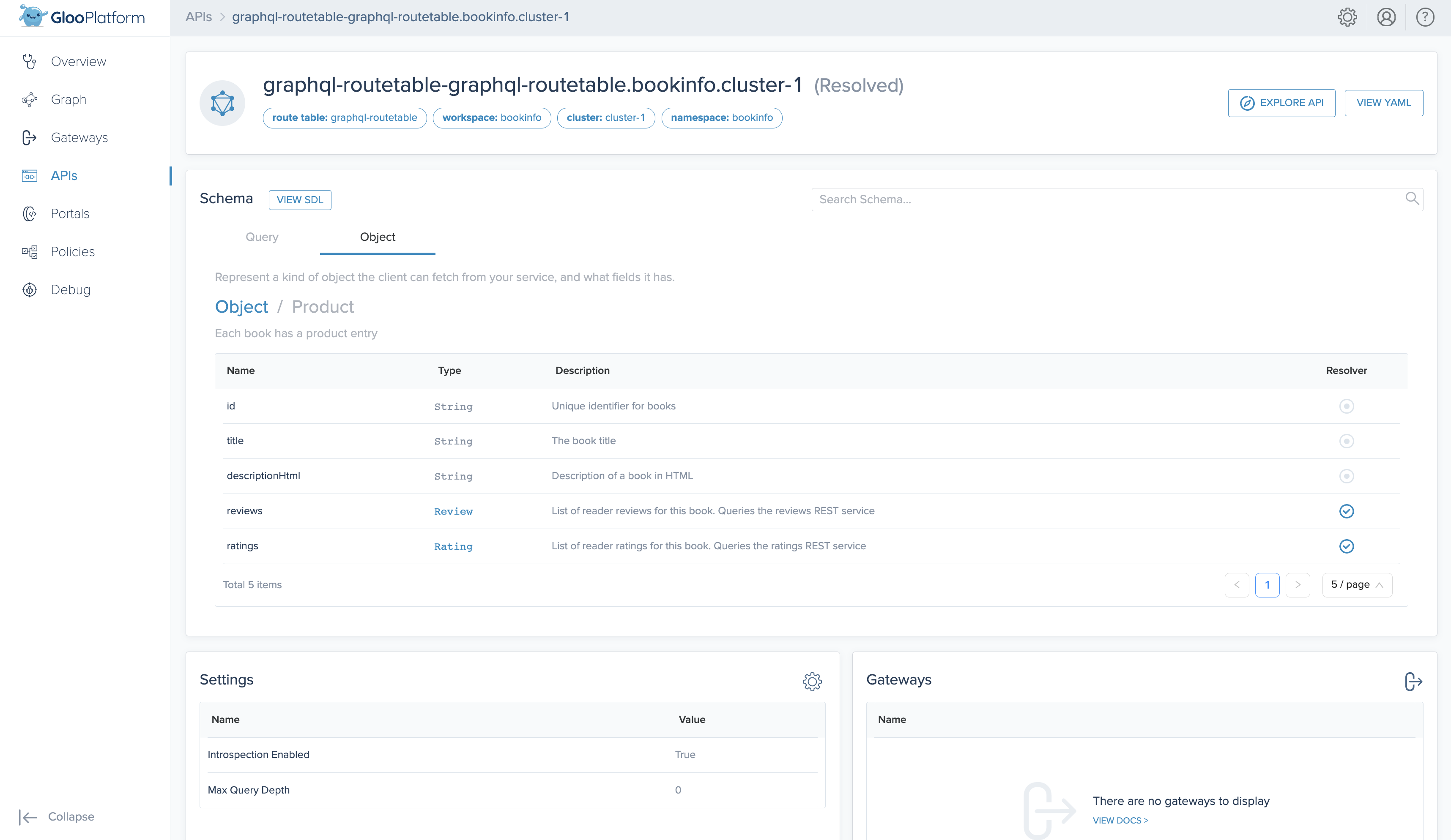Screen dimensions: 1451x840
Task: Click the resolver checkmark for ratings
Action: coord(1346,546)
